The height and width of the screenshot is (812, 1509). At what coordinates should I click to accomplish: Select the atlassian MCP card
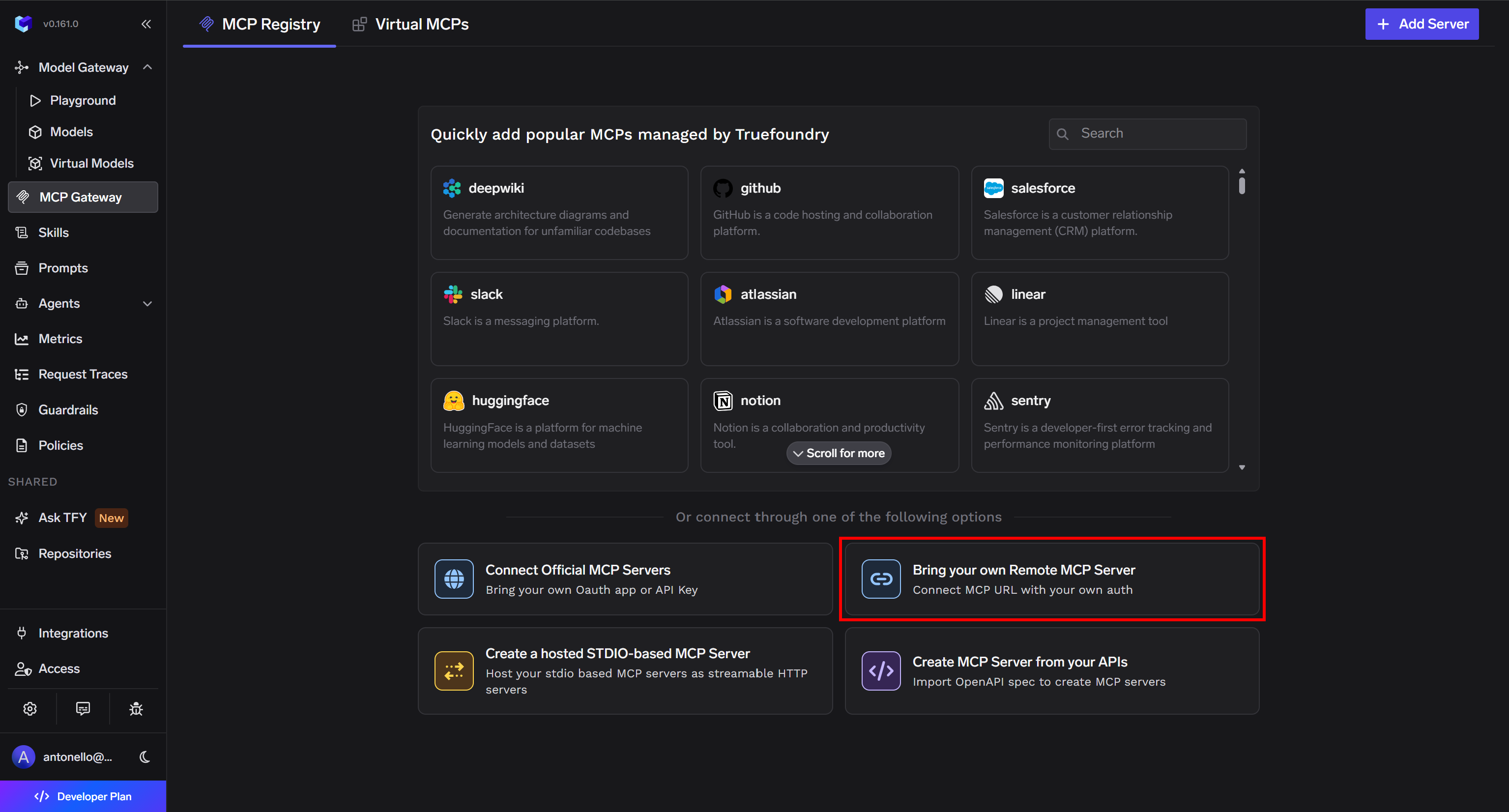829,319
